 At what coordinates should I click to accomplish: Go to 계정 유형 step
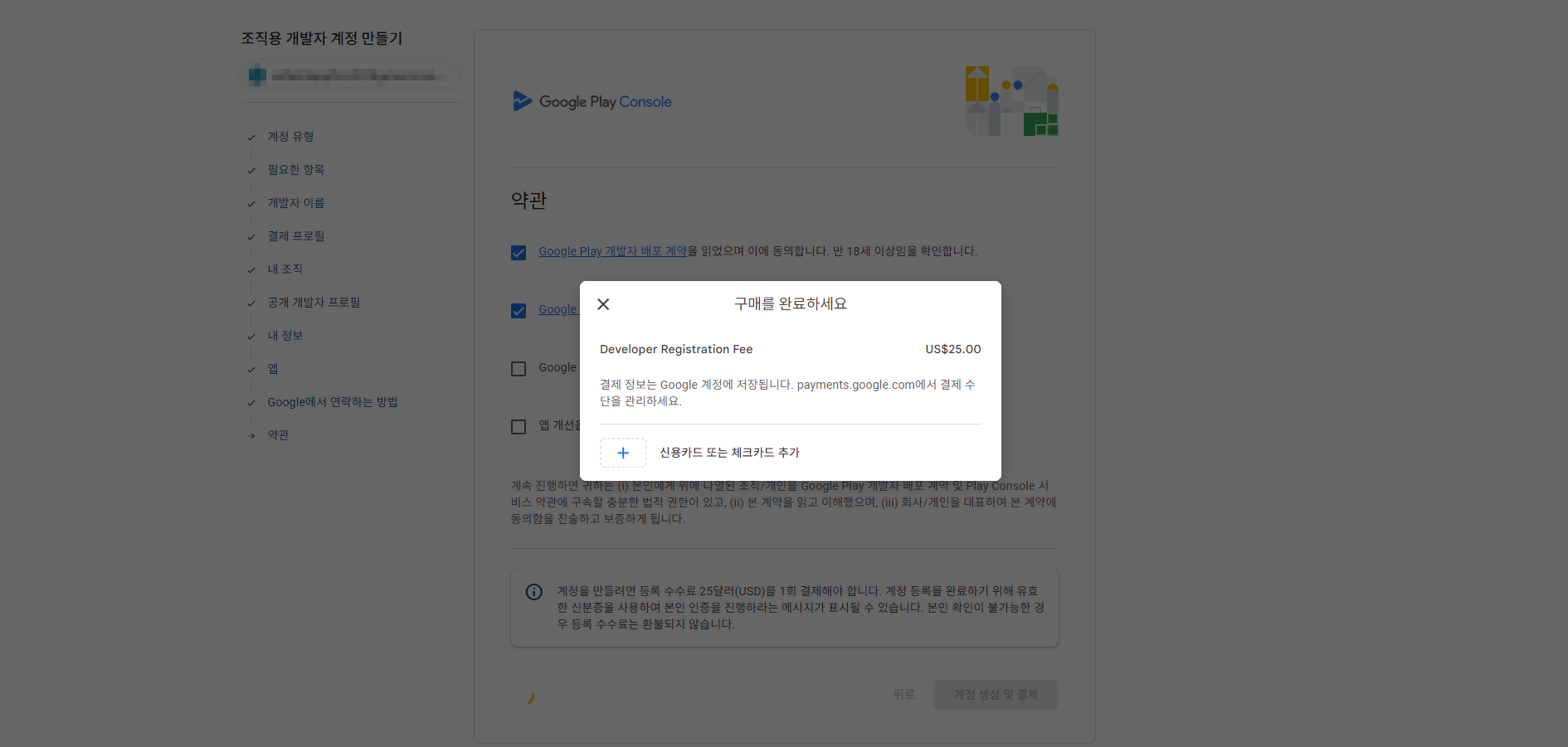pos(290,137)
